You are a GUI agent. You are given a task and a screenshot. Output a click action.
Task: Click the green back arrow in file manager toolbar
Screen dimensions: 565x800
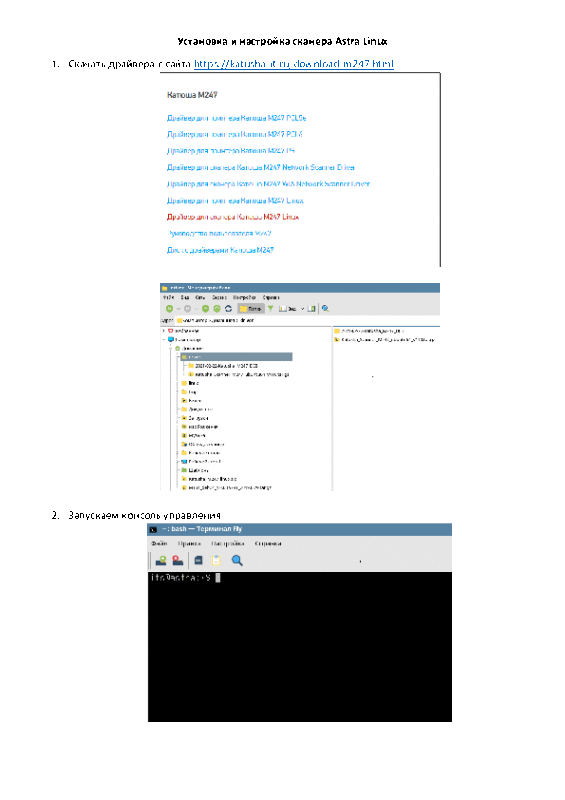169,309
